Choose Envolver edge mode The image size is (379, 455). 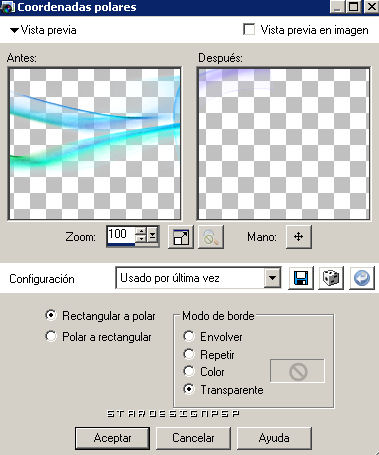click(189, 336)
